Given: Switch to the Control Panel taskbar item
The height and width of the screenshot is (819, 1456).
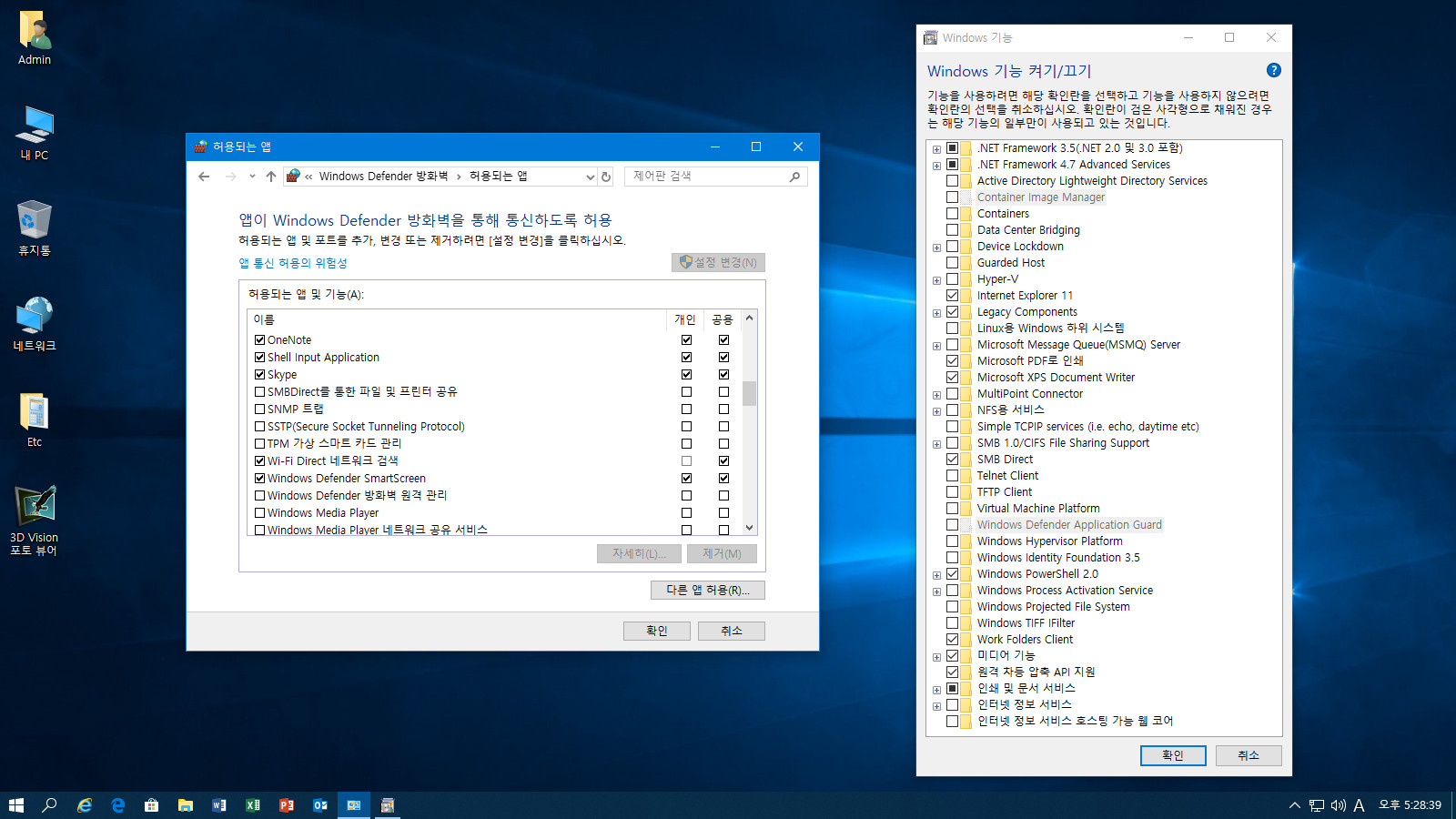Looking at the screenshot, I should coord(354,805).
